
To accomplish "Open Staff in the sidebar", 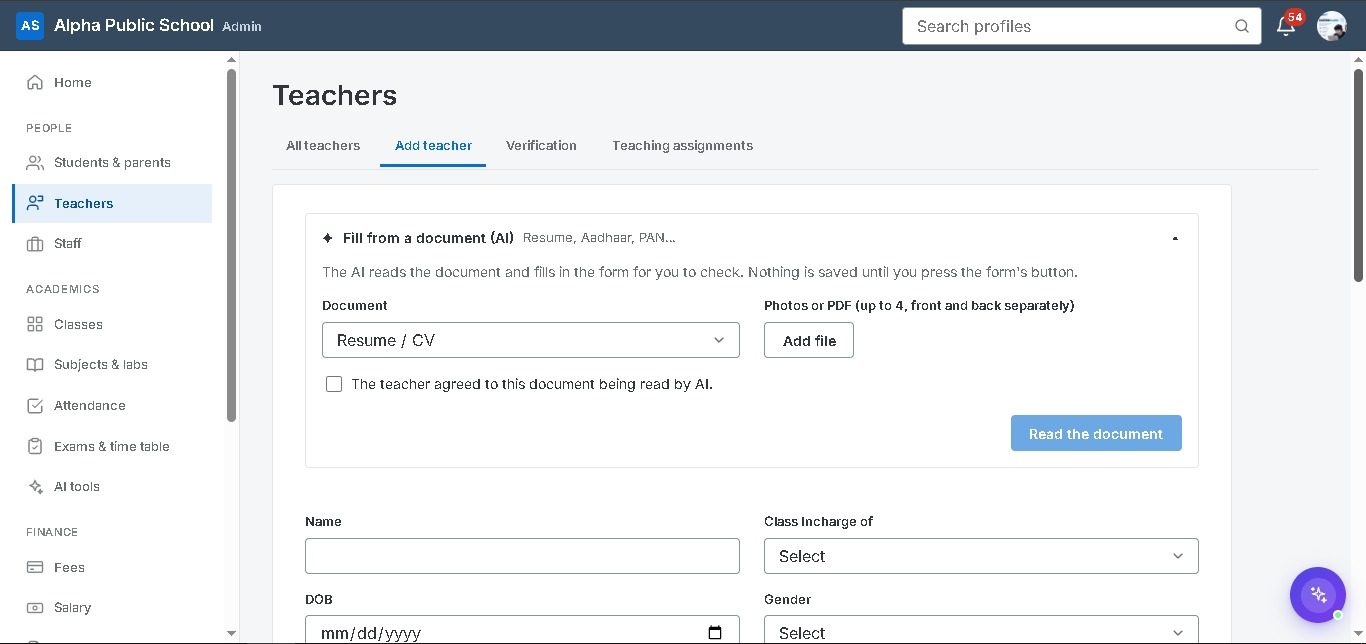I will coord(112,243).
